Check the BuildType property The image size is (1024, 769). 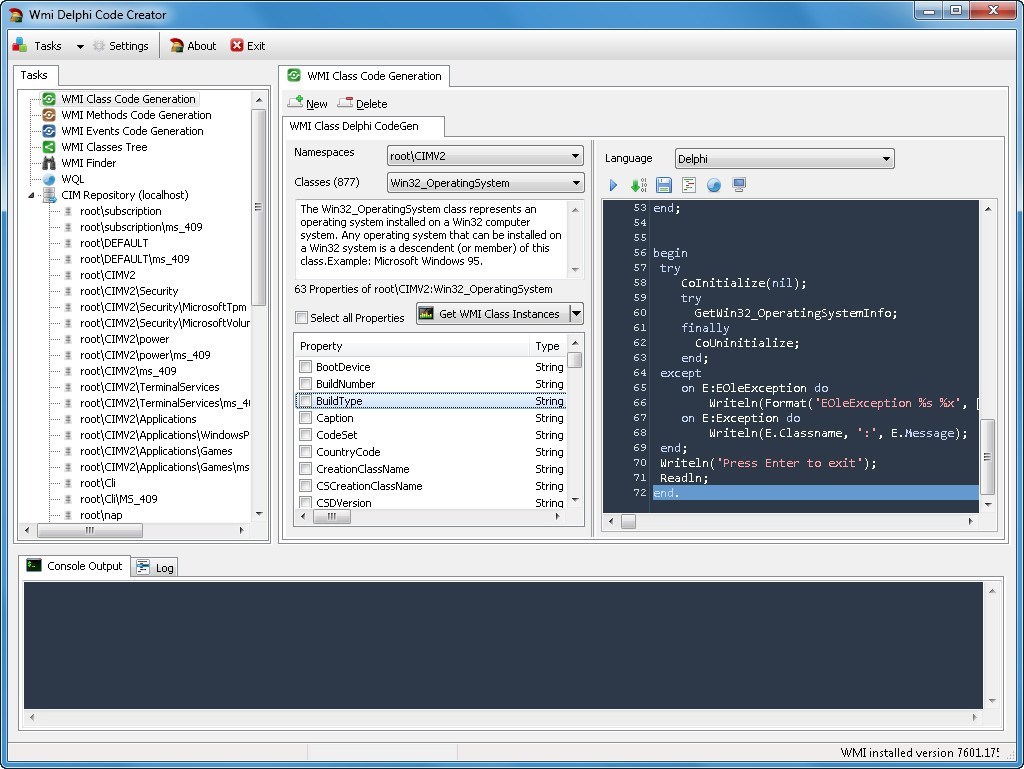pos(305,400)
